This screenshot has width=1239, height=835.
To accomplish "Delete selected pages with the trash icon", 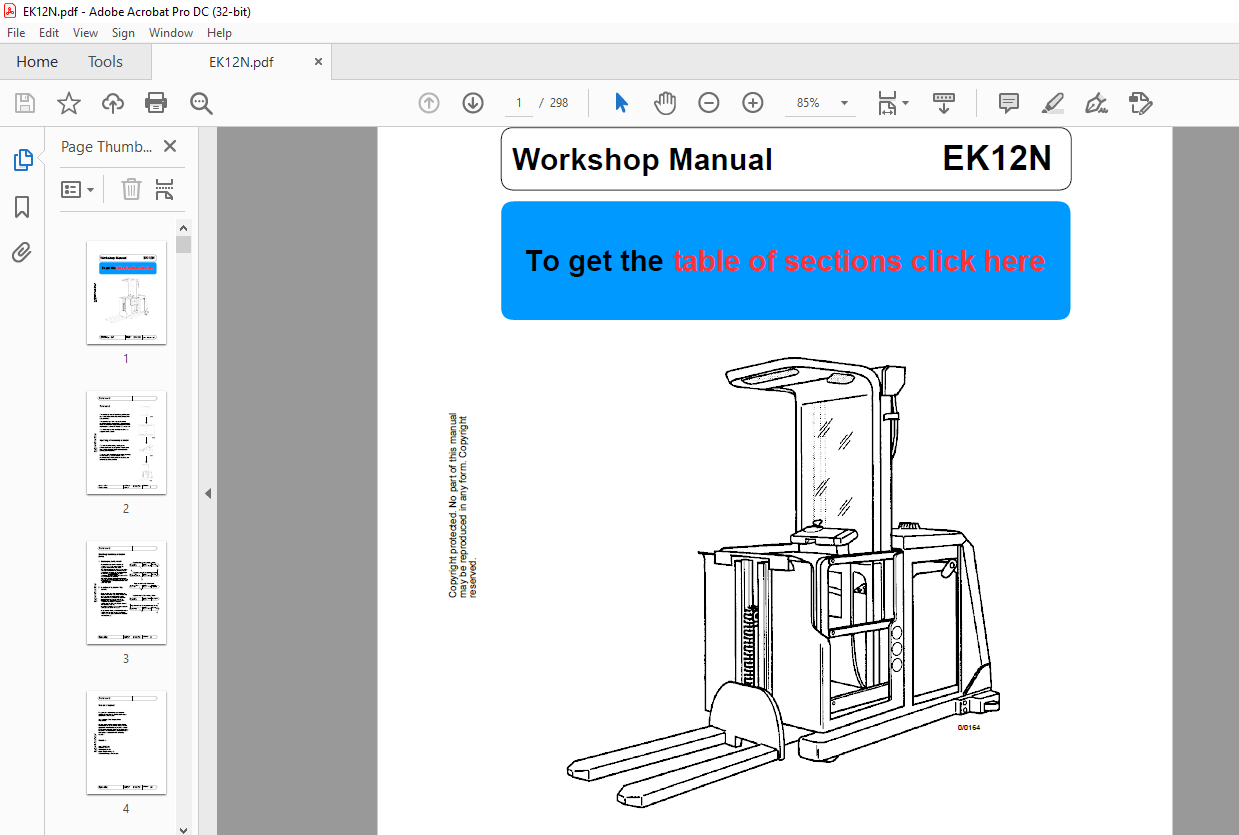I will coord(131,189).
